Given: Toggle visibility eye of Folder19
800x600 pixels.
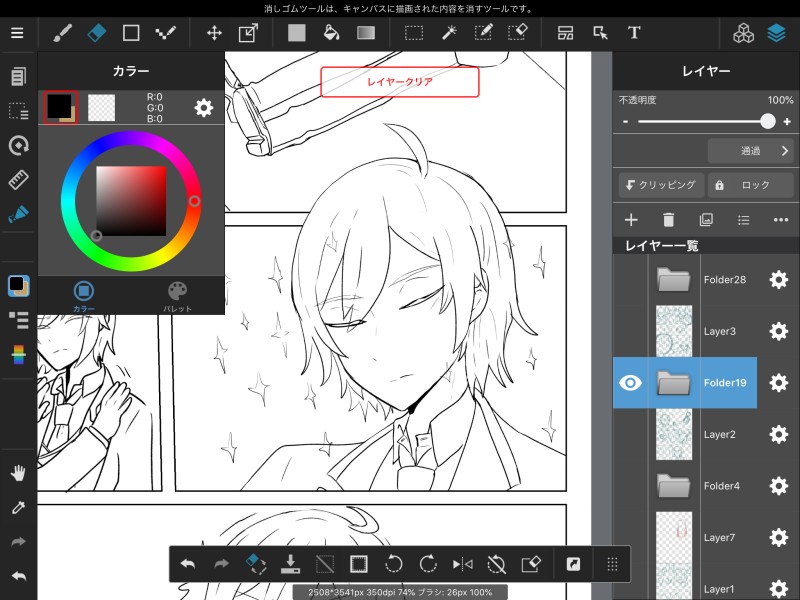Looking at the screenshot, I should pyautogui.click(x=630, y=383).
